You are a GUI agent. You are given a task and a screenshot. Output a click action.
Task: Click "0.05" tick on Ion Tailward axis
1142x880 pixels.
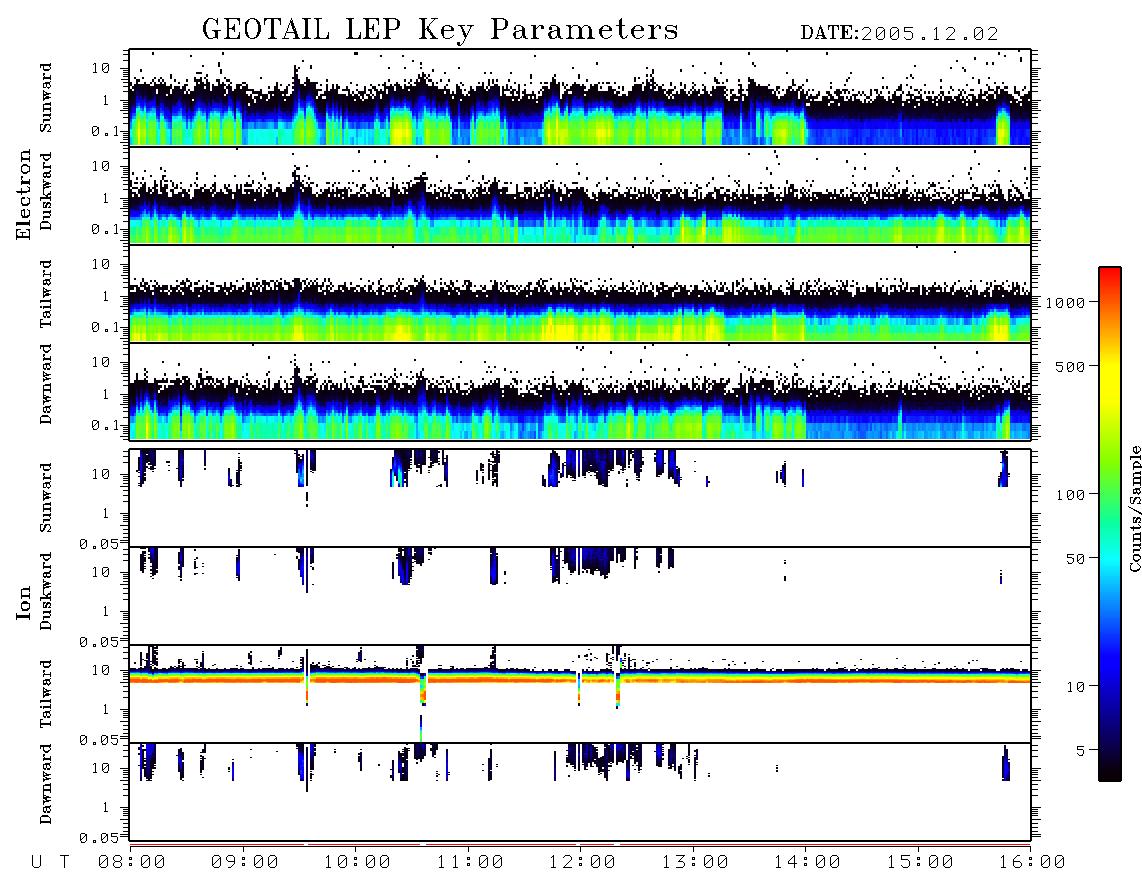pyautogui.click(x=98, y=740)
